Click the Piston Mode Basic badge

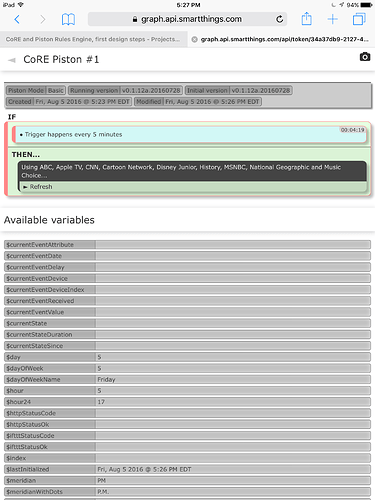[x=36, y=90]
